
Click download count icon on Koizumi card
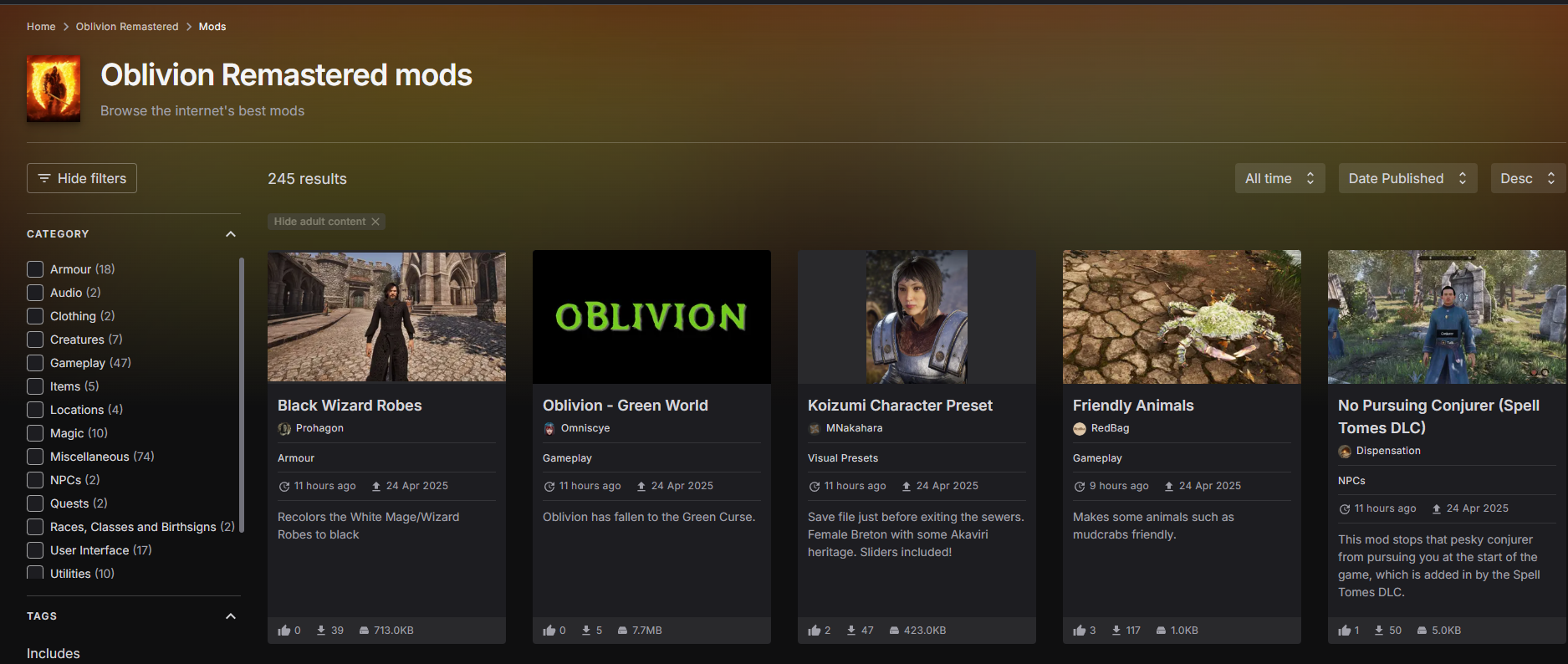[x=851, y=631]
